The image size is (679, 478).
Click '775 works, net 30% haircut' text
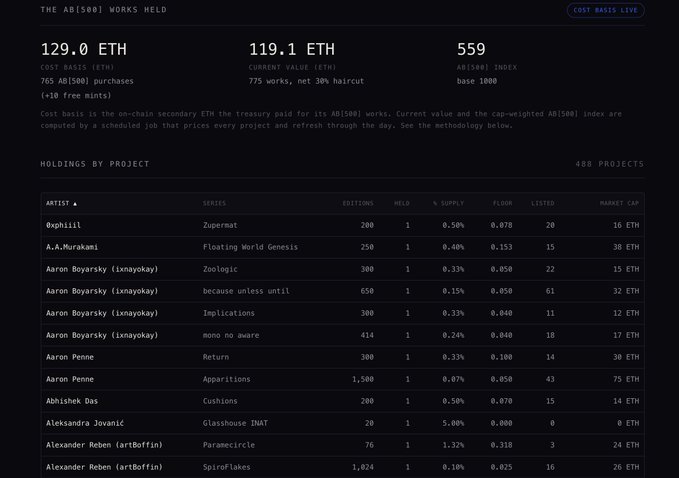coord(306,81)
